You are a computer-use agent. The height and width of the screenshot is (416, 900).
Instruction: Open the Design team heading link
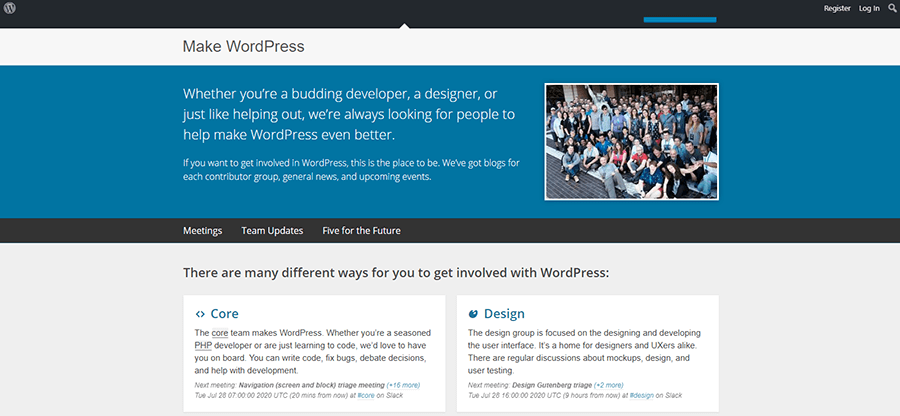tap(504, 314)
